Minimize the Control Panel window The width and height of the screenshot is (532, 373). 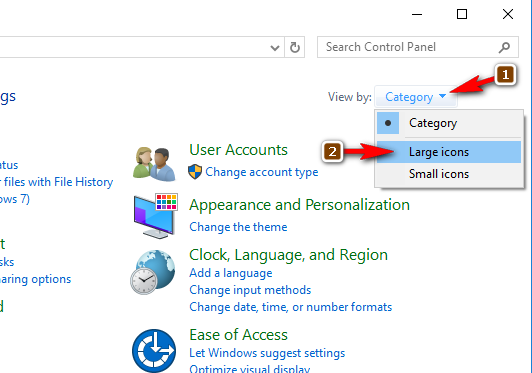click(417, 14)
